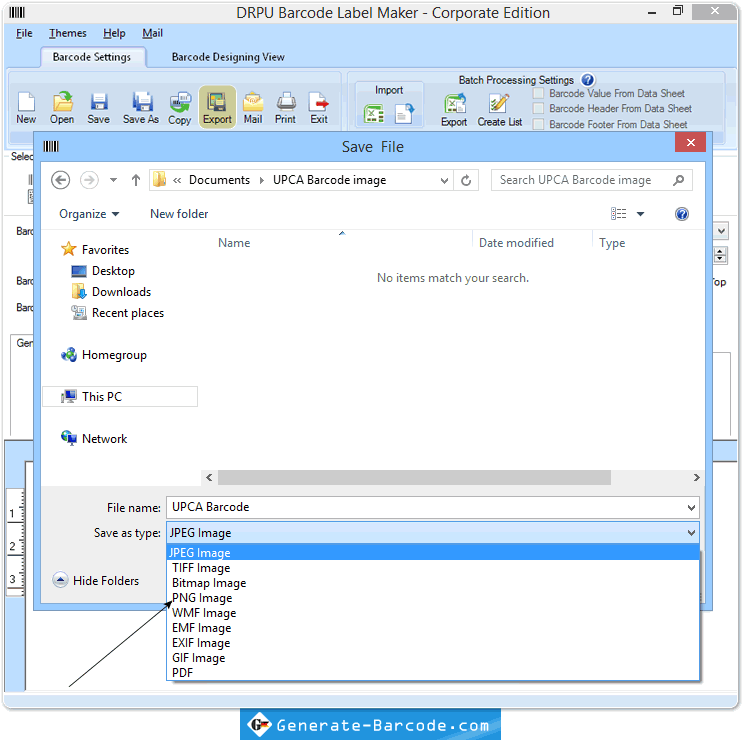Image resolution: width=744 pixels, height=740 pixels.
Task: Select Downloads in the navigation pane
Action: pos(112,292)
